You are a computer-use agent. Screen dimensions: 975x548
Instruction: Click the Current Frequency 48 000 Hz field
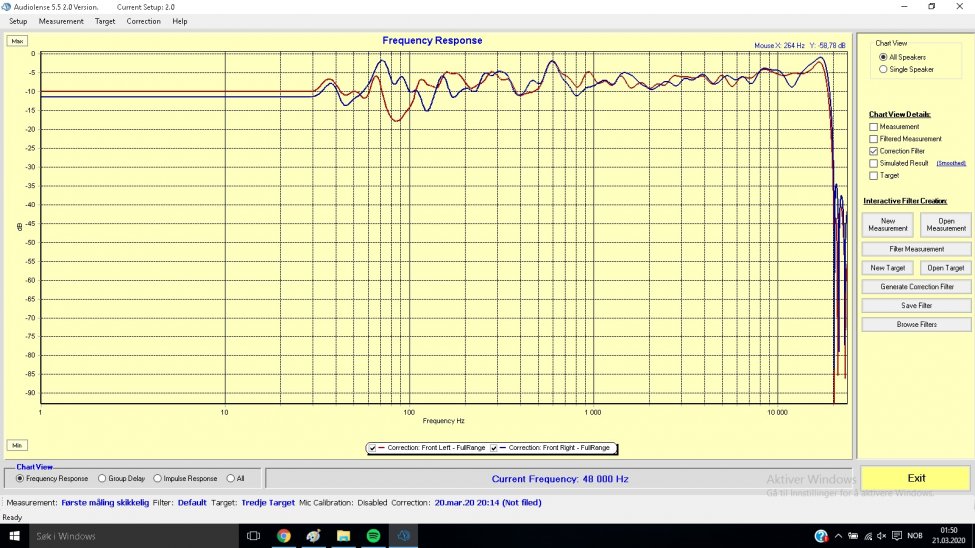(560, 479)
